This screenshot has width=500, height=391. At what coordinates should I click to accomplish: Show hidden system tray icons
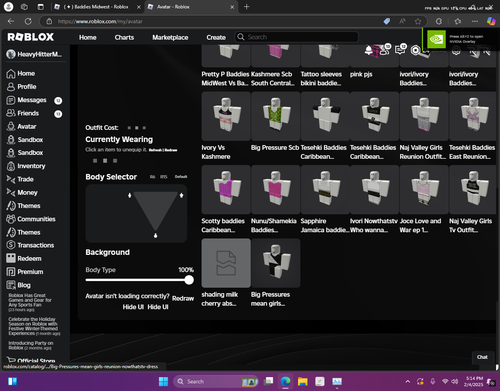(x=408, y=381)
